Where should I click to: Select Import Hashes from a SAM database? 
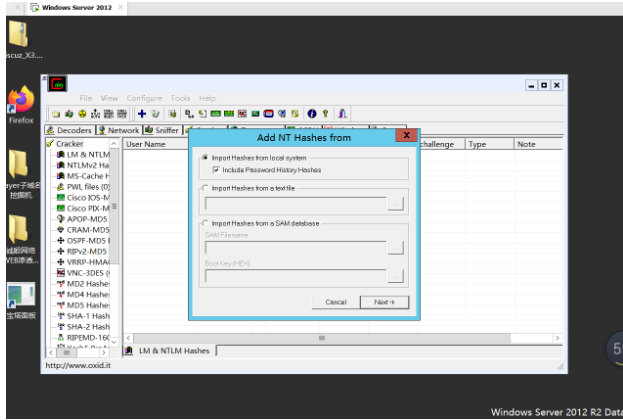pyautogui.click(x=261, y=223)
